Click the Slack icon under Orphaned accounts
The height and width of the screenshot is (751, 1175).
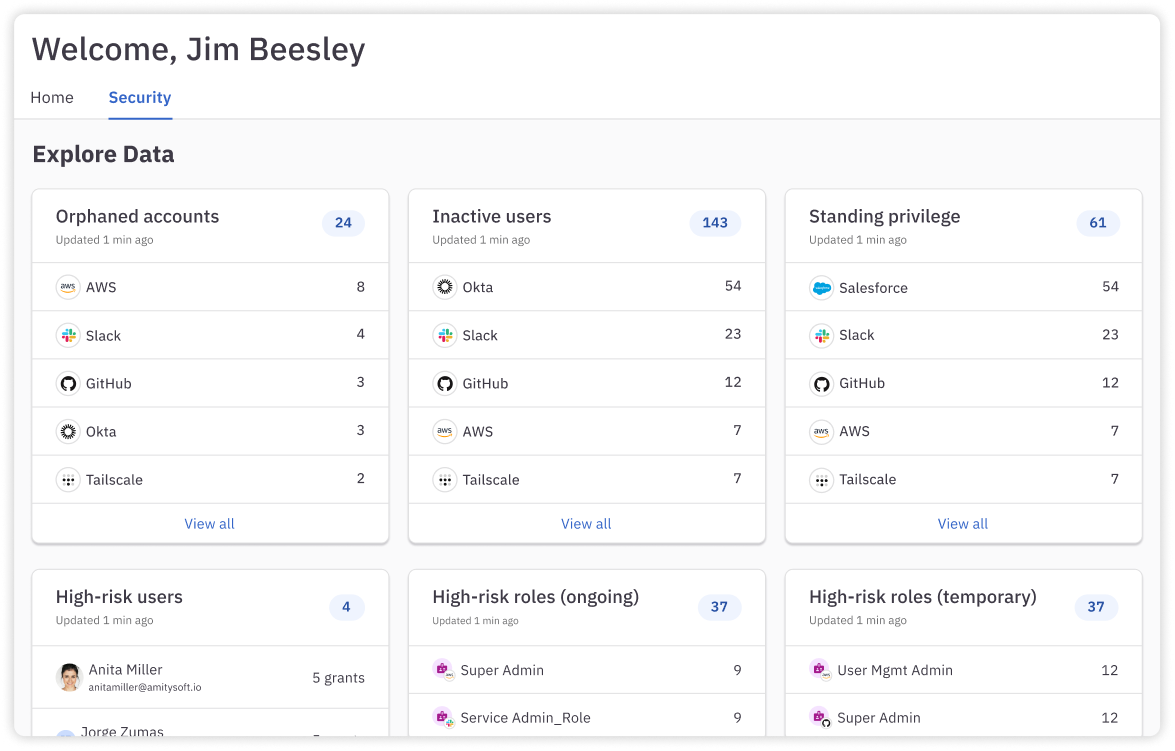(x=68, y=336)
